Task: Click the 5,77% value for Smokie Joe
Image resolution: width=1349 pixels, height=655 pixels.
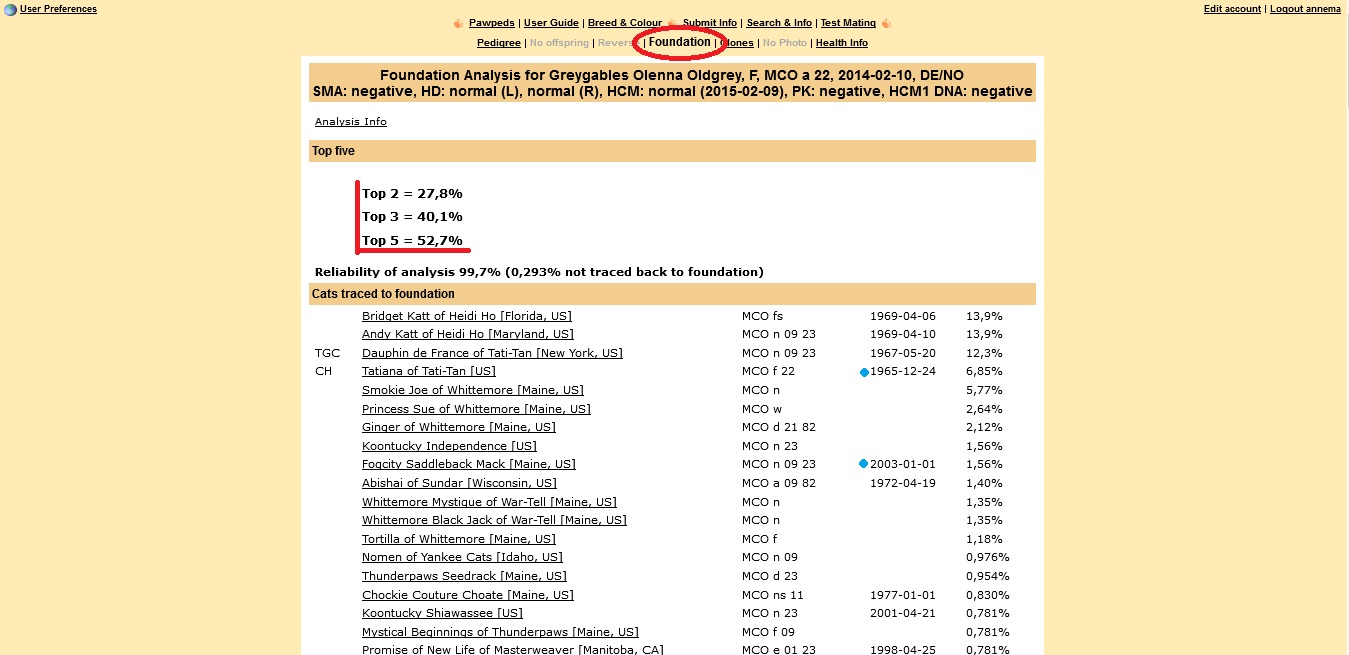Action: 984,390
